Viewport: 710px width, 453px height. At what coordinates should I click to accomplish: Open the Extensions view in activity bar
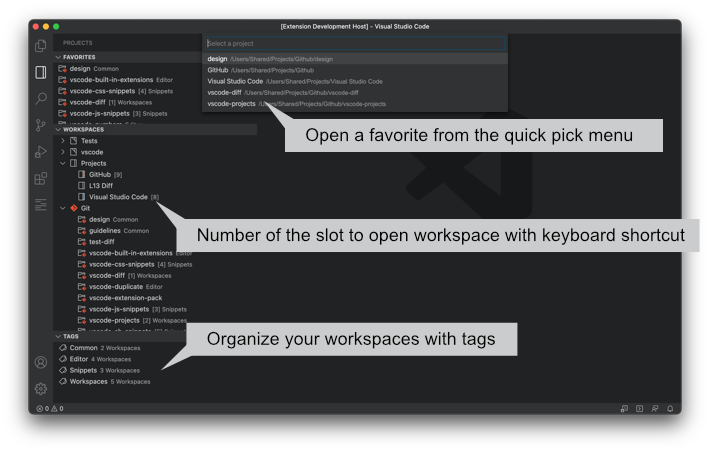click(41, 178)
